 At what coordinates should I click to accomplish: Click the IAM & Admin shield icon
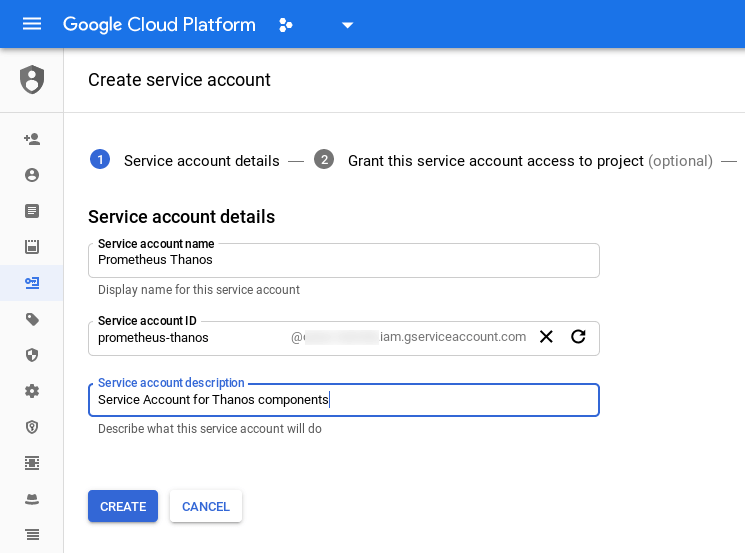(32, 79)
